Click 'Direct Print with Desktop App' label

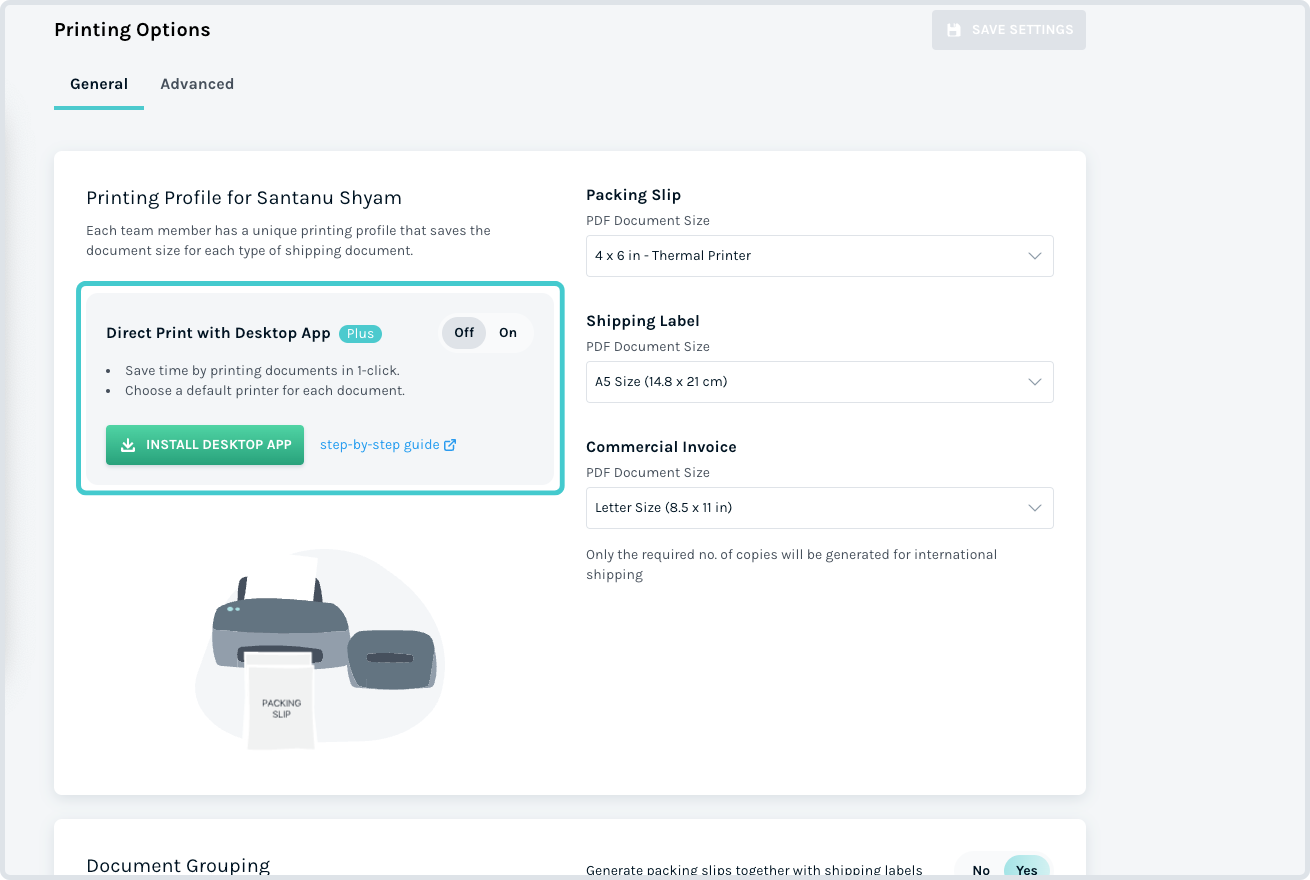(x=218, y=333)
